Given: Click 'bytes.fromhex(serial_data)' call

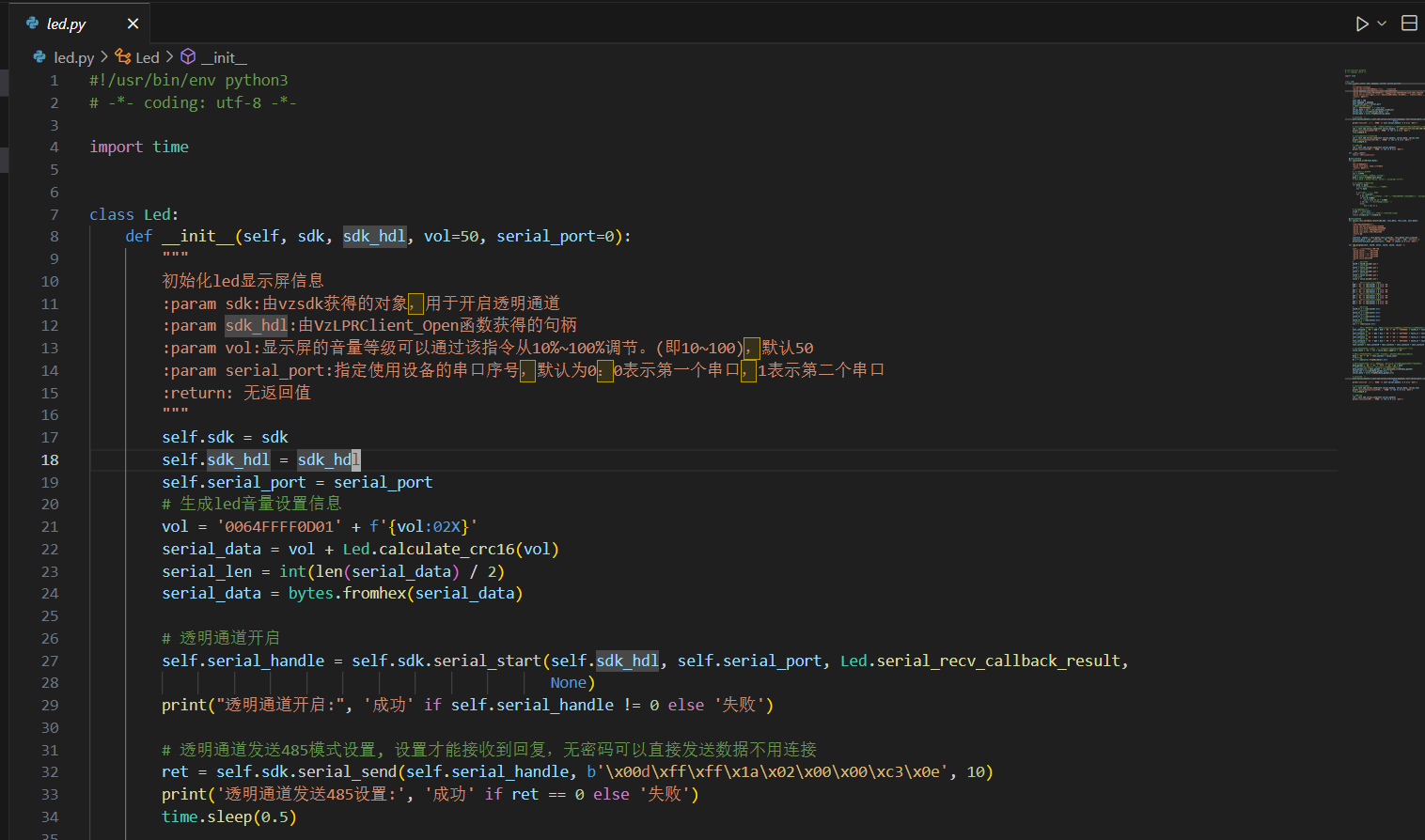Looking at the screenshot, I should [405, 594].
